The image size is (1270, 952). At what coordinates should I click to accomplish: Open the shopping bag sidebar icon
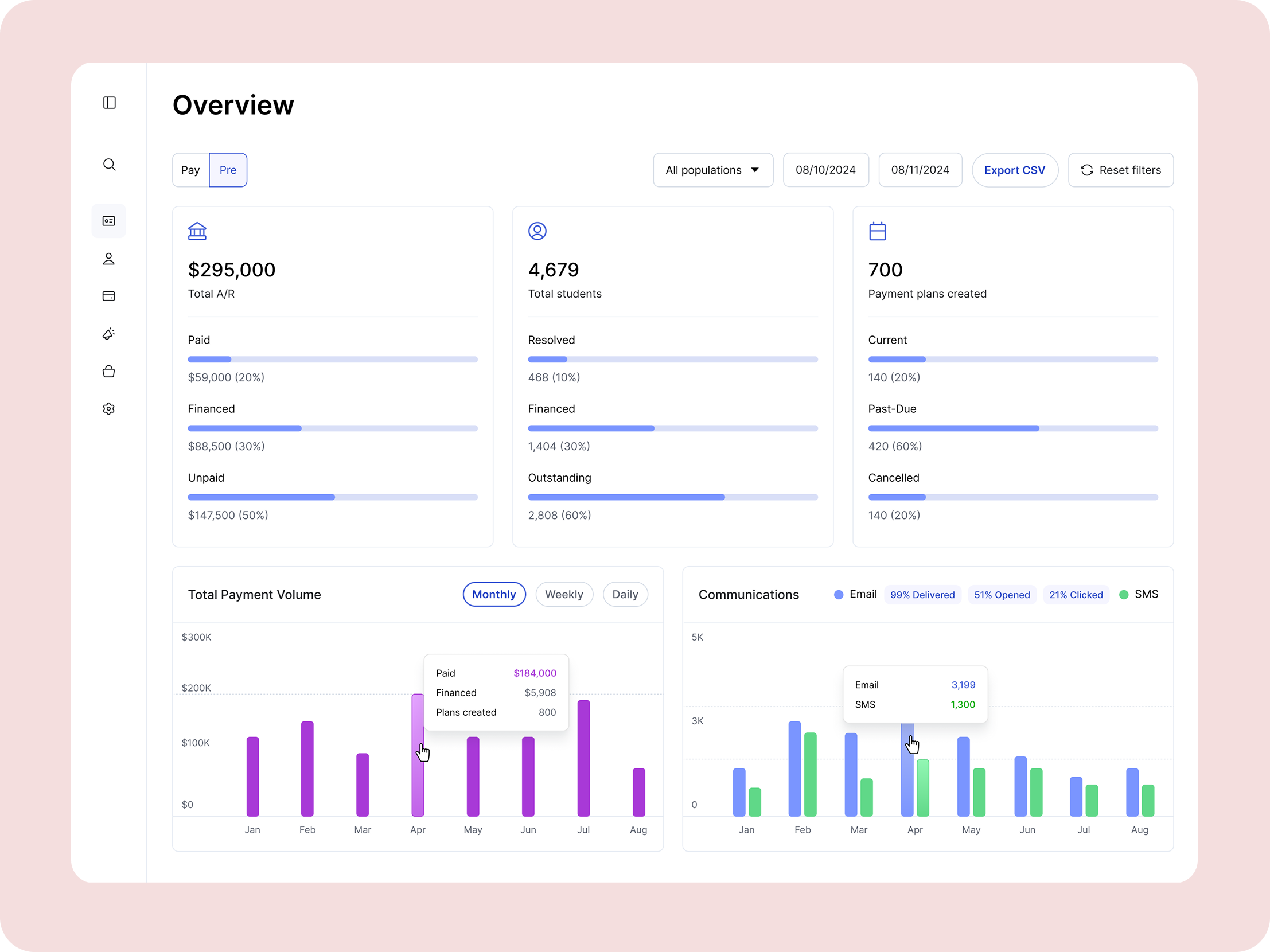click(x=108, y=371)
